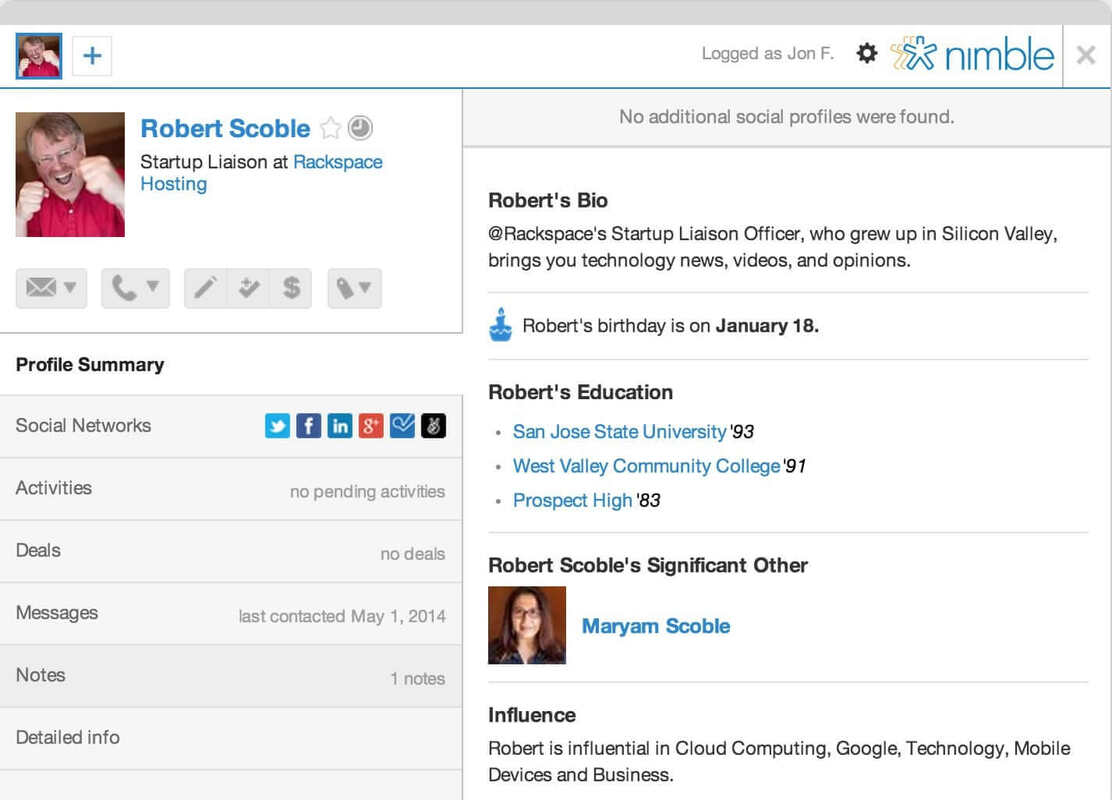The height and width of the screenshot is (800, 1112).
Task: Open the email compose envelope icon
Action: (x=40, y=288)
